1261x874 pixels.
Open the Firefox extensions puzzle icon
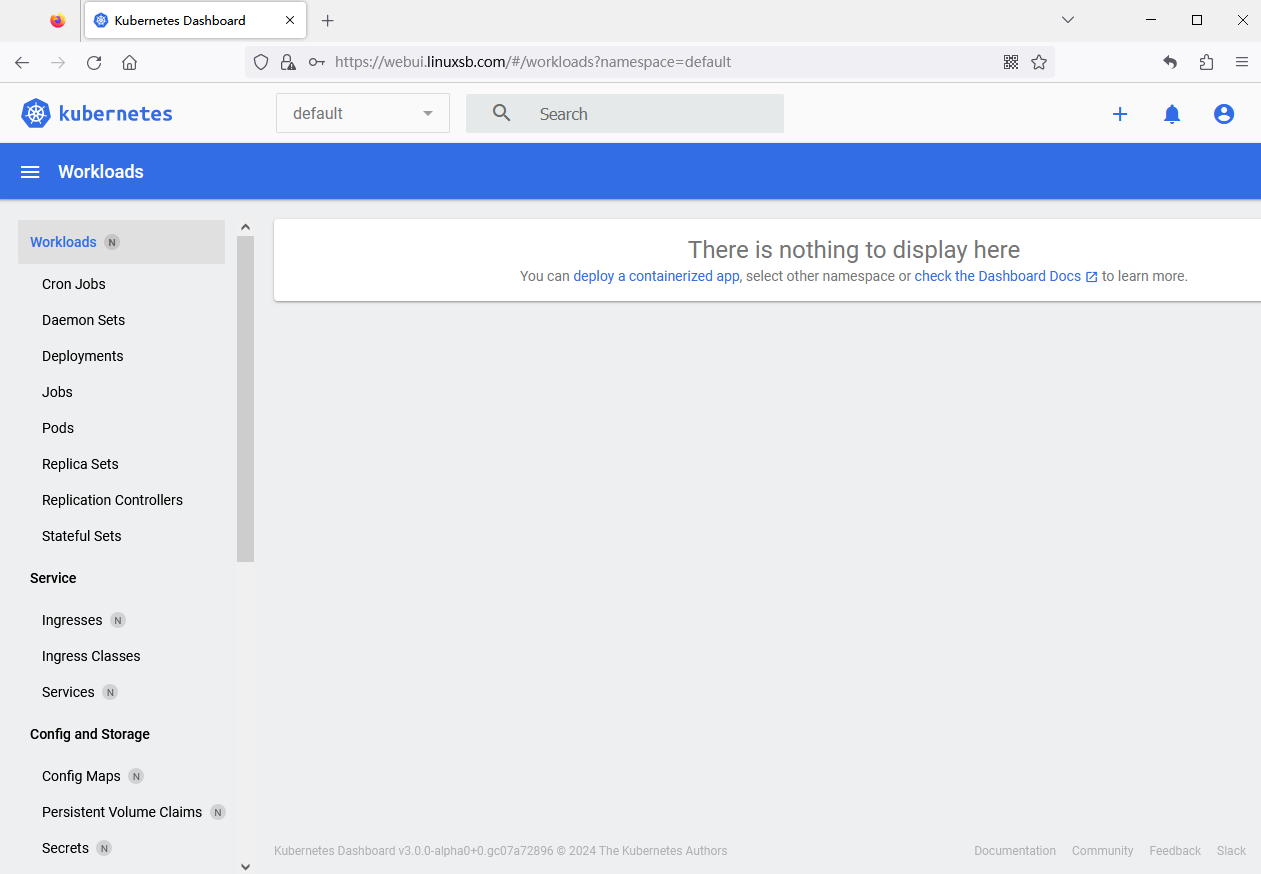(x=1206, y=62)
